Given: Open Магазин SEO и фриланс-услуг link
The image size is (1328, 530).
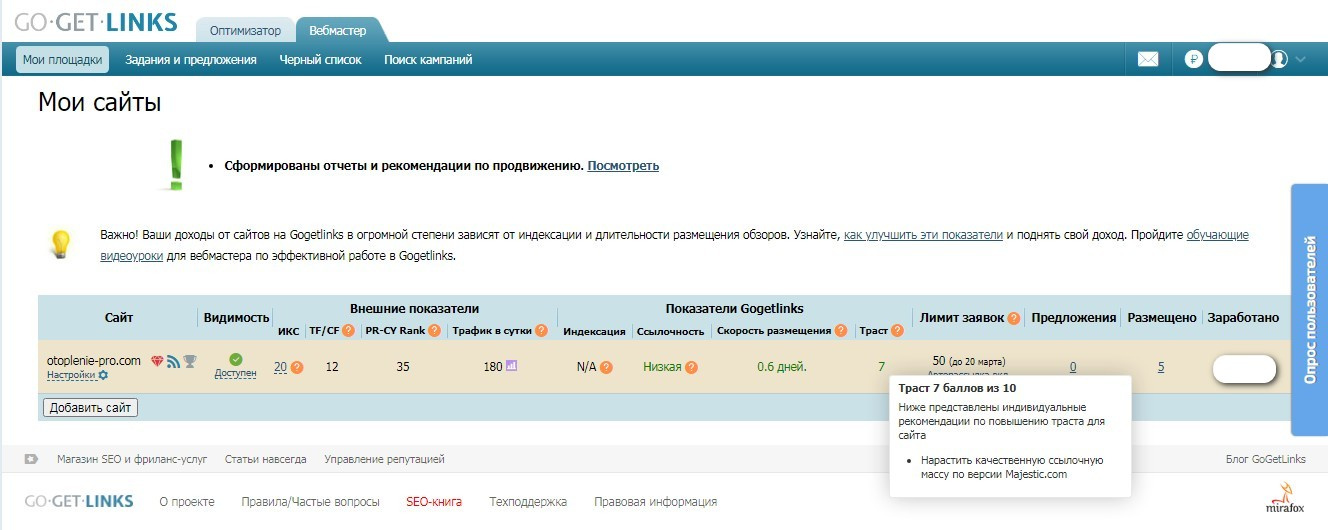Looking at the screenshot, I should pos(132,459).
